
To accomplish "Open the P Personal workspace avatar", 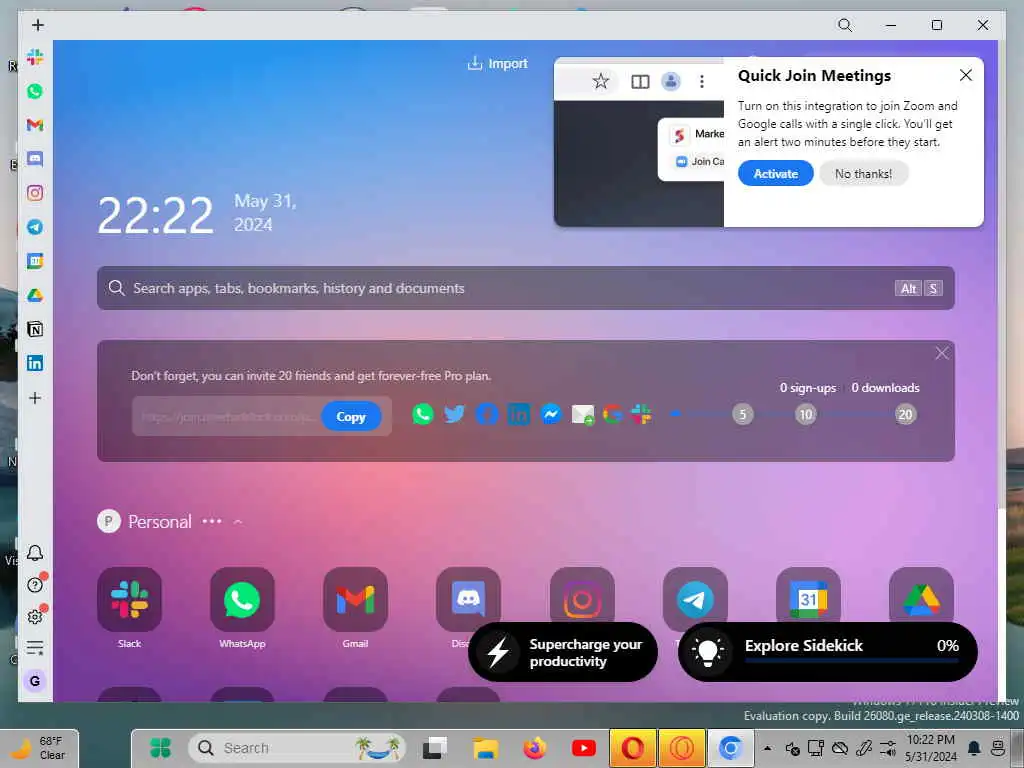I will tap(109, 521).
